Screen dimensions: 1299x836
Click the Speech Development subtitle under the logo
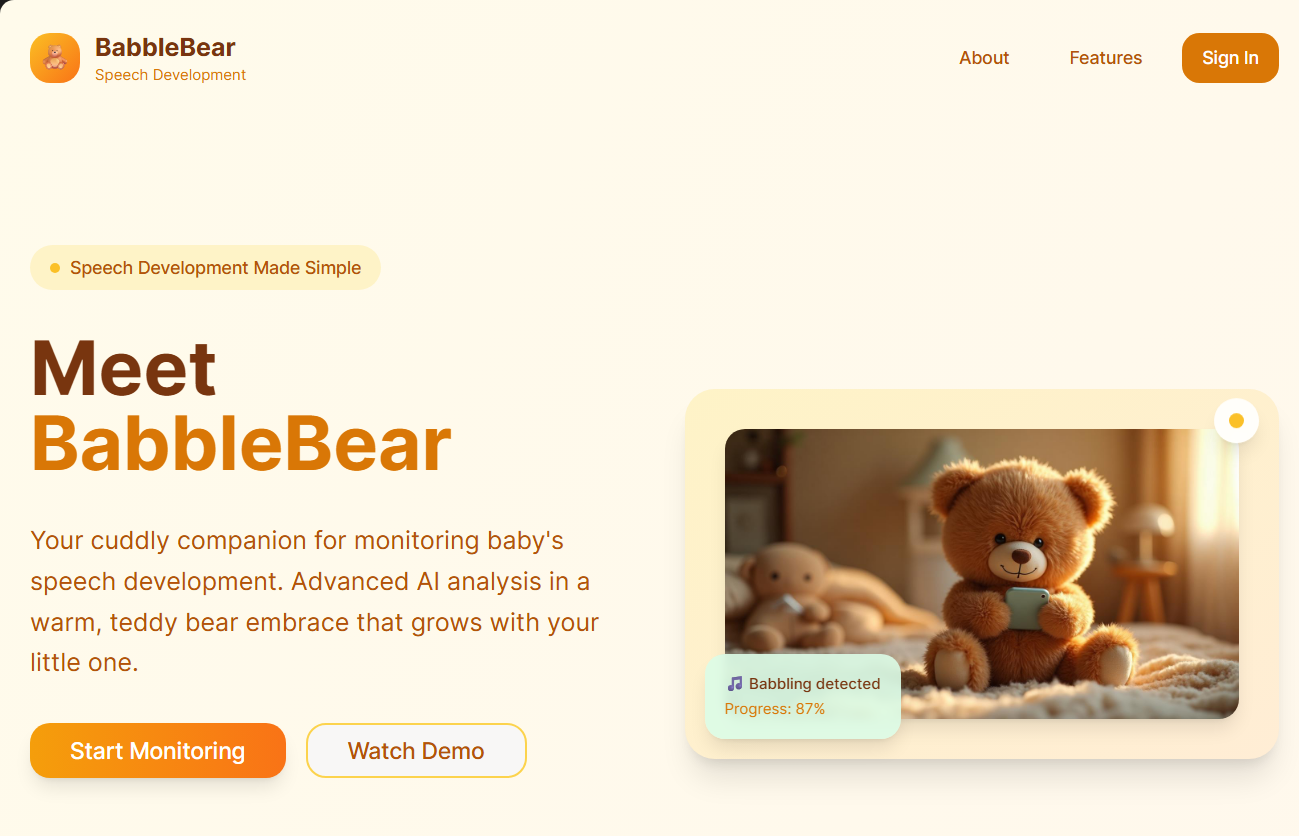pyautogui.click(x=170, y=75)
